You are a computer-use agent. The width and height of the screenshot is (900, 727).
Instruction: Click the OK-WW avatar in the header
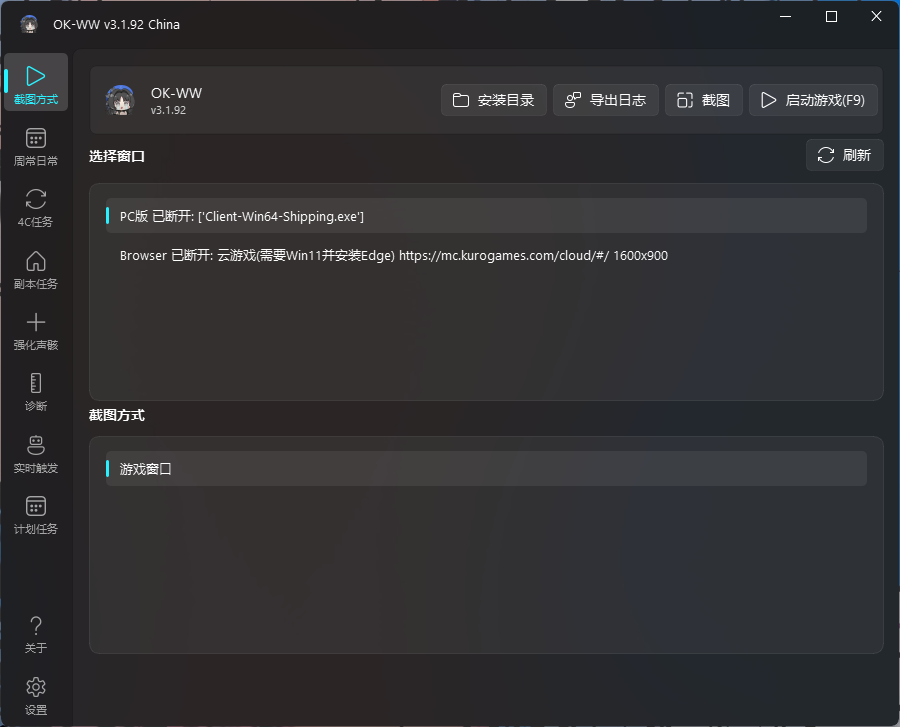point(120,100)
